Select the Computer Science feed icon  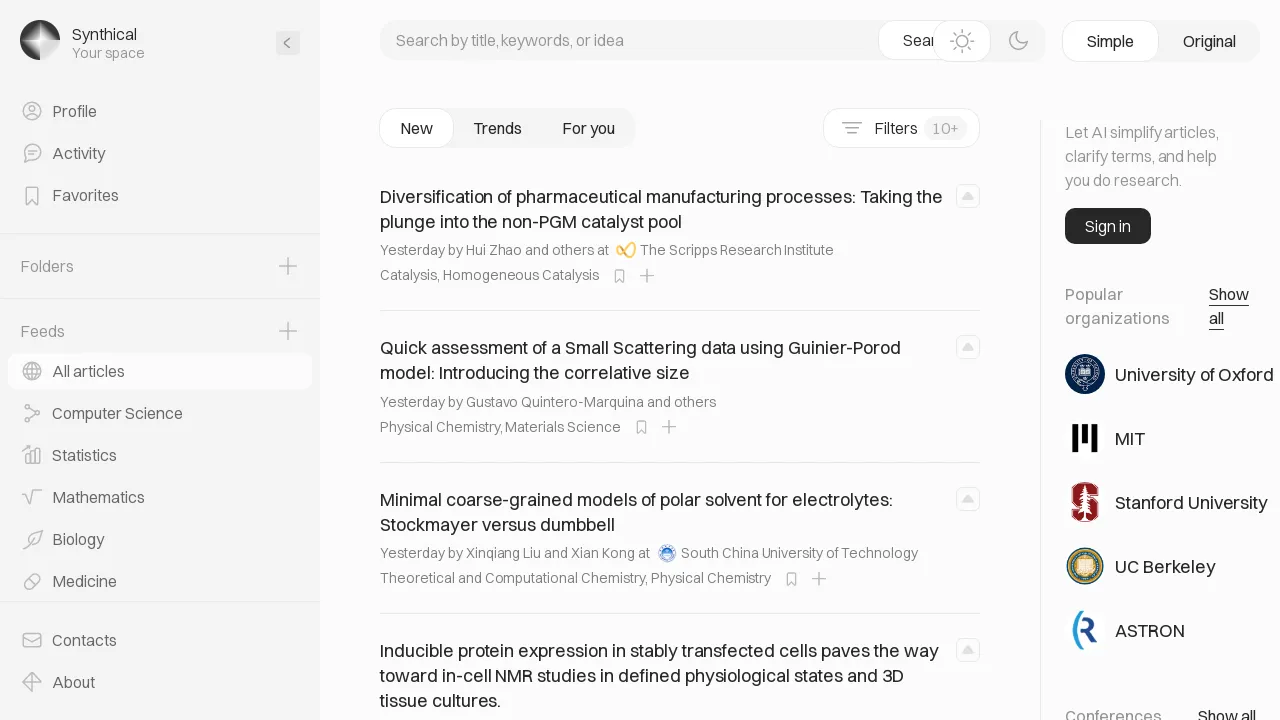pyautogui.click(x=31, y=413)
